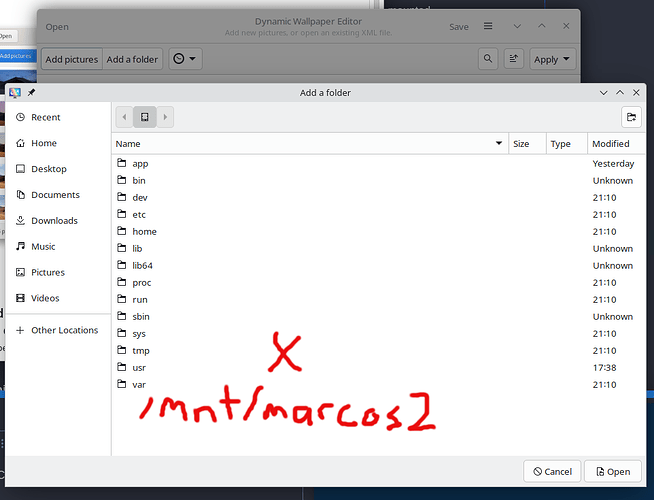This screenshot has width=654, height=500.
Task: Click the Open button in the dialog
Action: [613, 471]
